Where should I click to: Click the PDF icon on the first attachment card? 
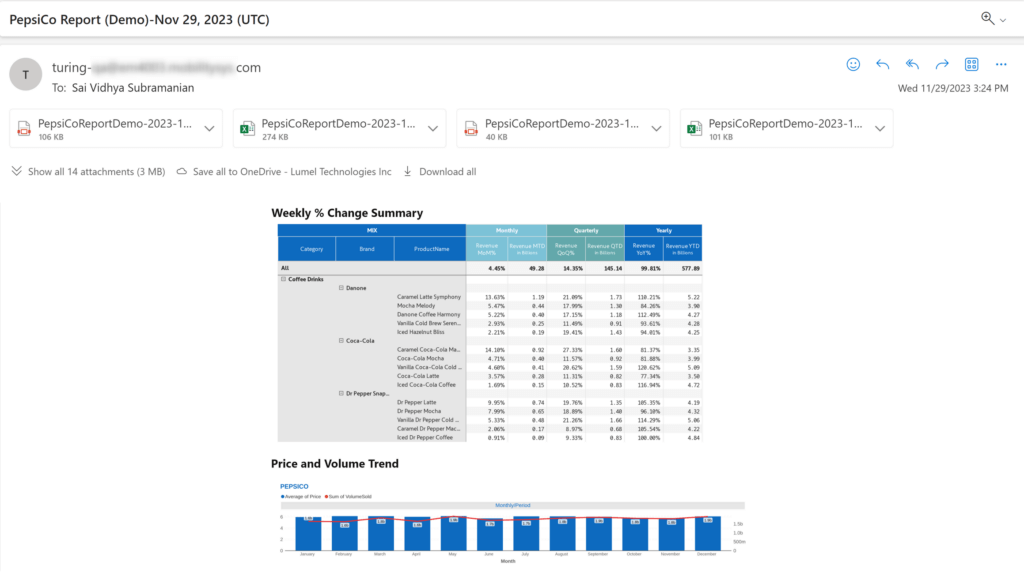pos(26,128)
